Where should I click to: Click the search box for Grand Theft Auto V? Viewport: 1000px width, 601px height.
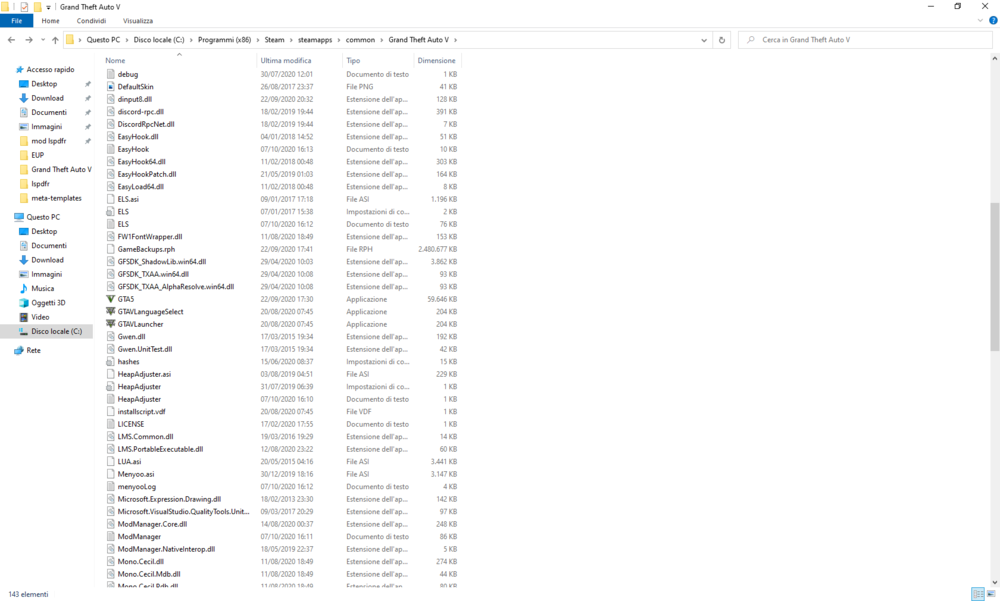point(865,40)
